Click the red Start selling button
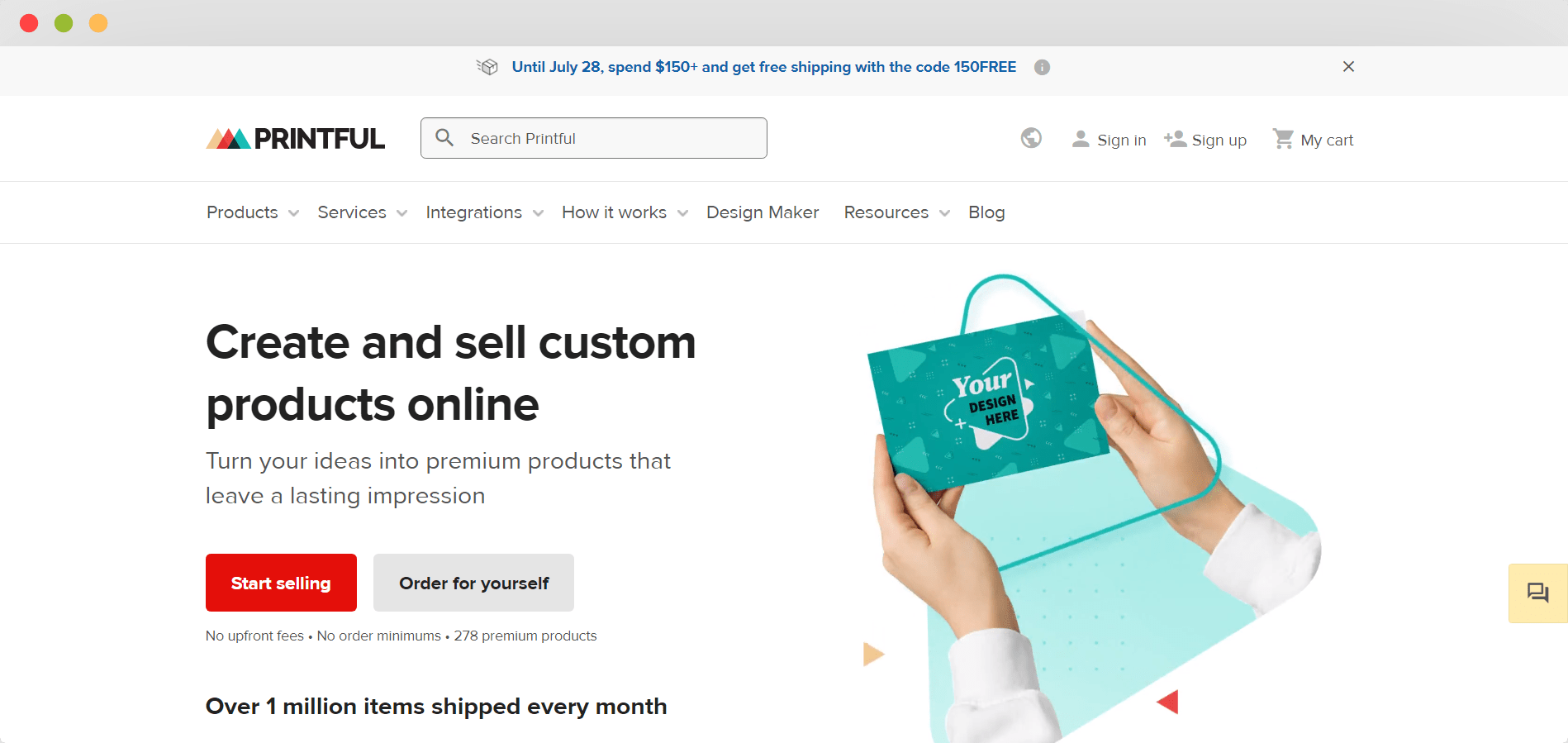The width and height of the screenshot is (1568, 743). tap(281, 583)
